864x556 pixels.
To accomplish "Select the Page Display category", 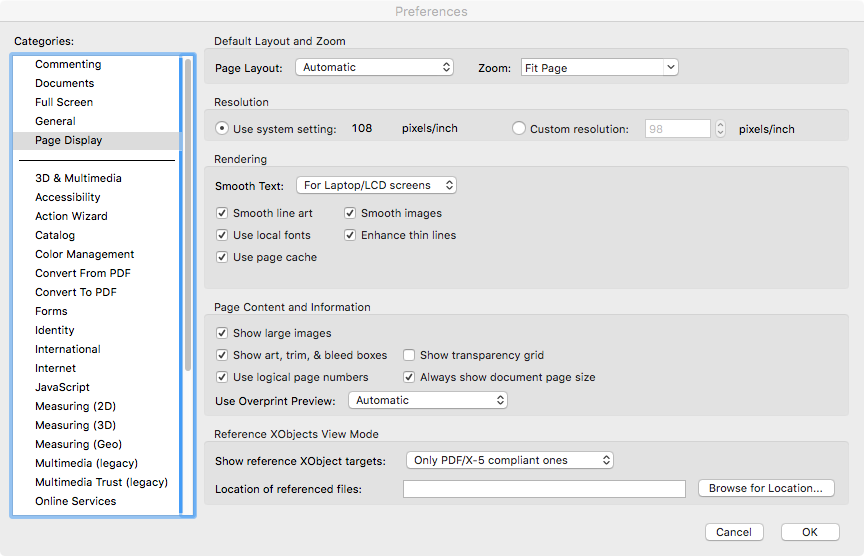I will point(96,141).
